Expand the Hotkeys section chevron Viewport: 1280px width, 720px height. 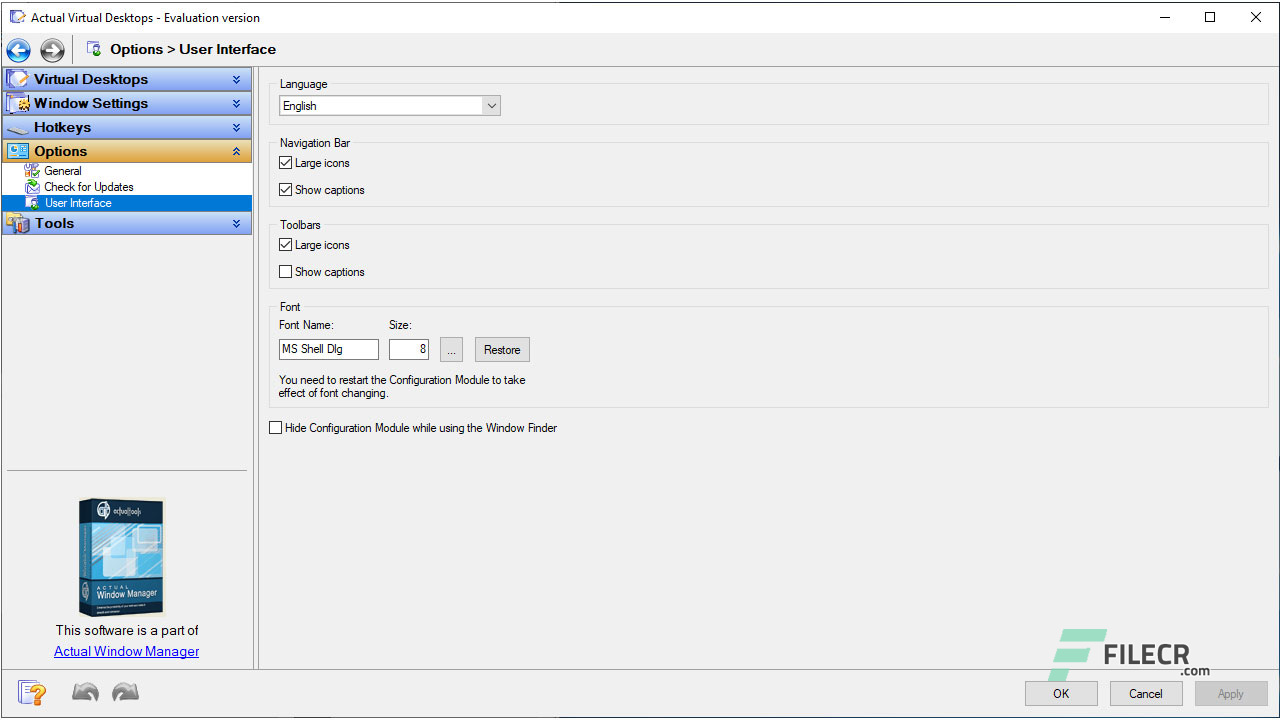click(x=237, y=127)
